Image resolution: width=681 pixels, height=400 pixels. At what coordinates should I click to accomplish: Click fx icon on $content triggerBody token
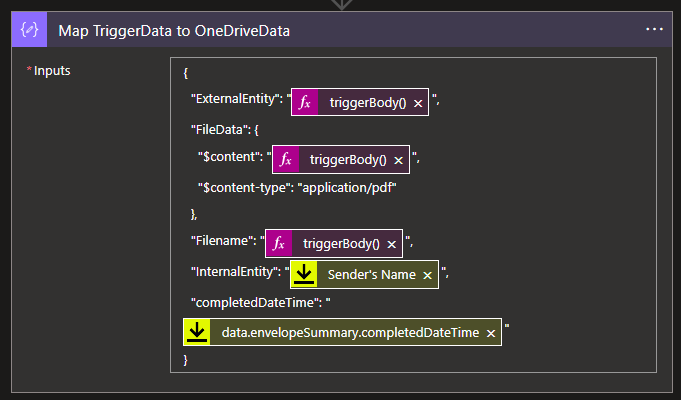[286, 159]
